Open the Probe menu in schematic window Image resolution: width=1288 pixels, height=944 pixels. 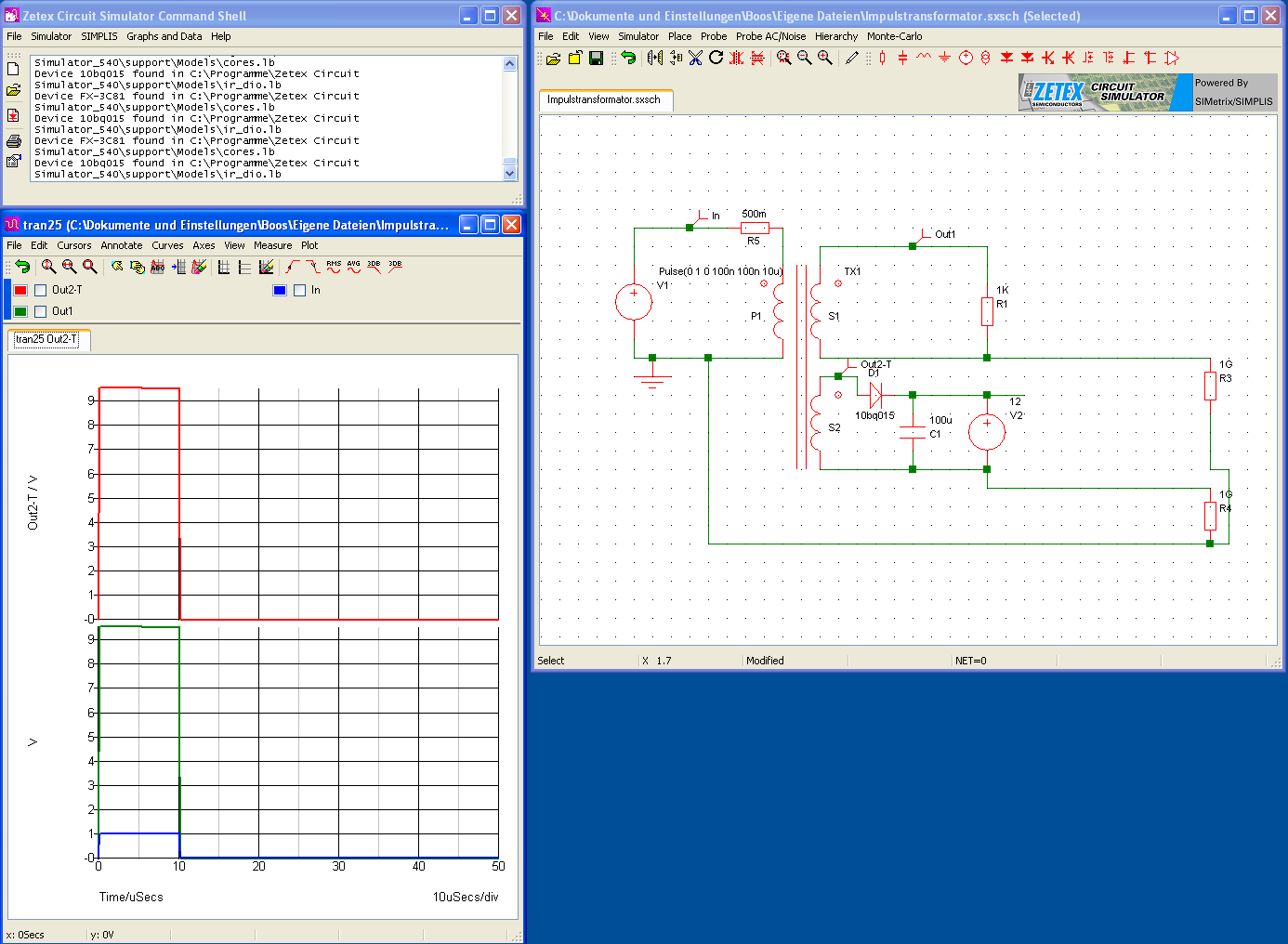tap(714, 36)
